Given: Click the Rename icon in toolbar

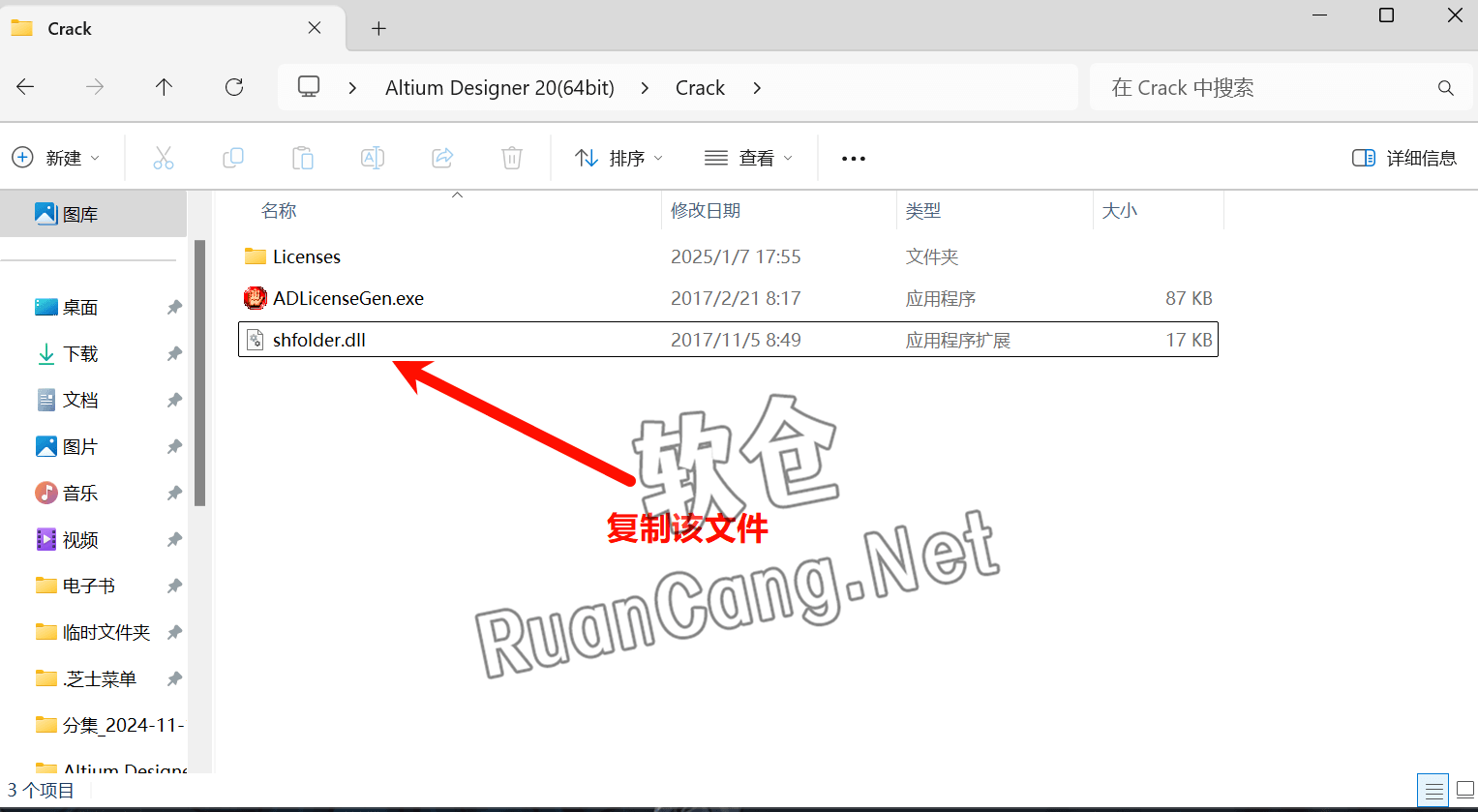Looking at the screenshot, I should (x=373, y=158).
